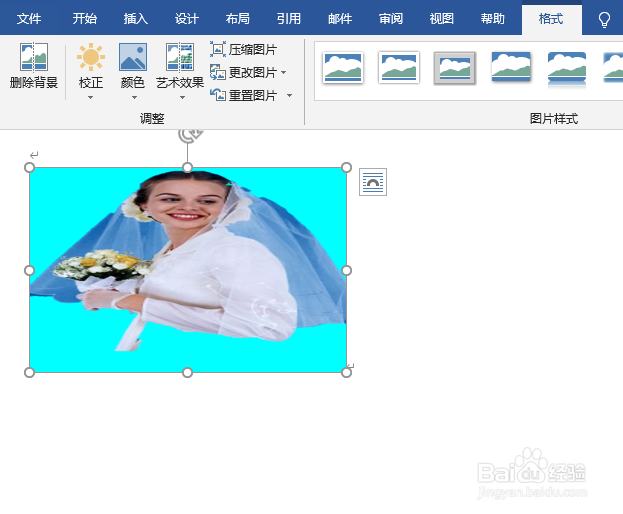Image resolution: width=623 pixels, height=514 pixels.
Task: Switch to the 设计 tab
Action: coord(187,19)
